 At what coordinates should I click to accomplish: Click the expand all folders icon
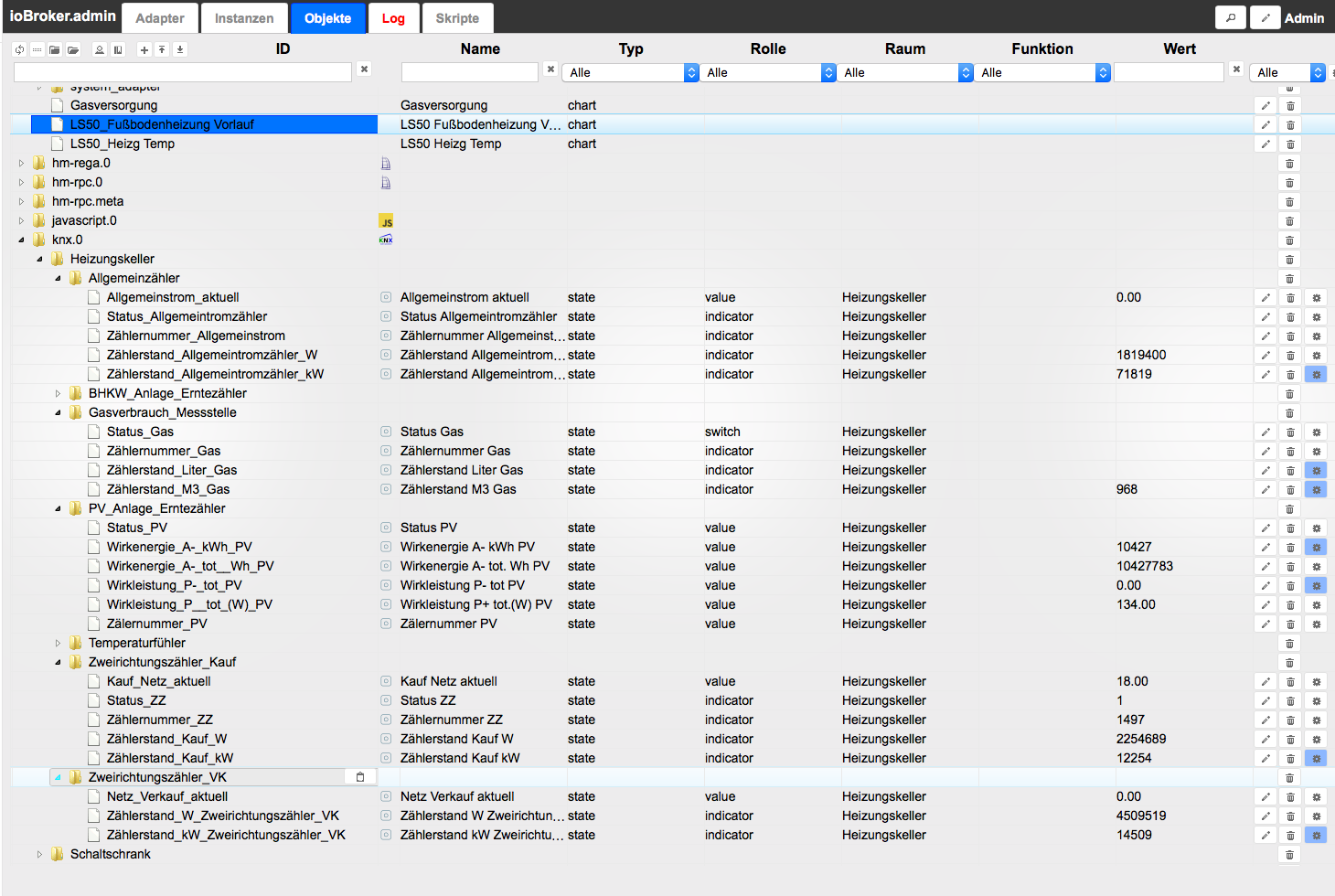(73, 49)
